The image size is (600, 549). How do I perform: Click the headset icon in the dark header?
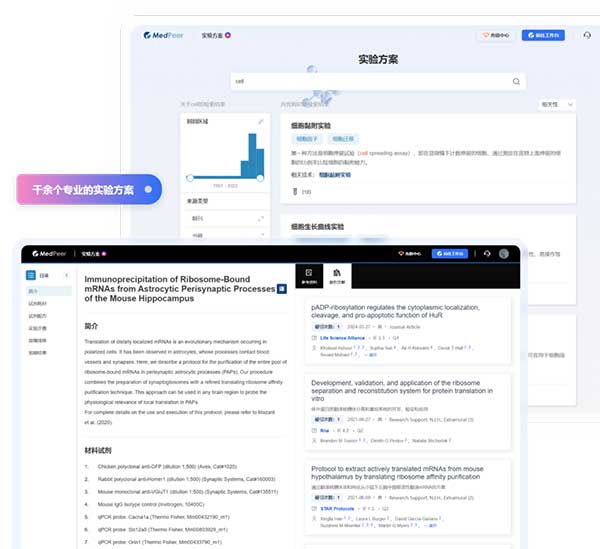pyautogui.click(x=486, y=254)
